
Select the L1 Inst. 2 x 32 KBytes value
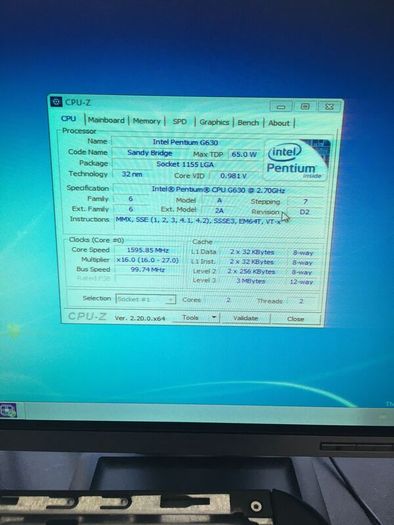[252, 262]
